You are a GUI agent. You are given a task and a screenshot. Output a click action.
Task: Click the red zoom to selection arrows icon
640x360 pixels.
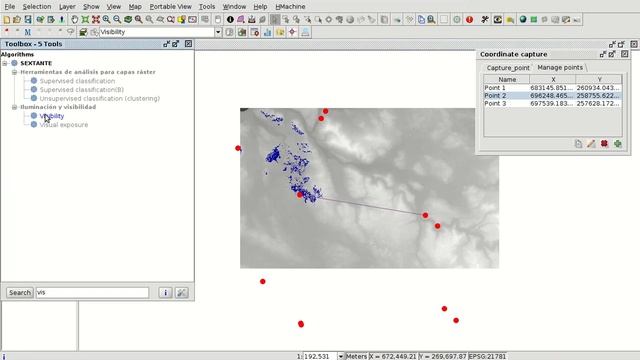click(x=96, y=19)
